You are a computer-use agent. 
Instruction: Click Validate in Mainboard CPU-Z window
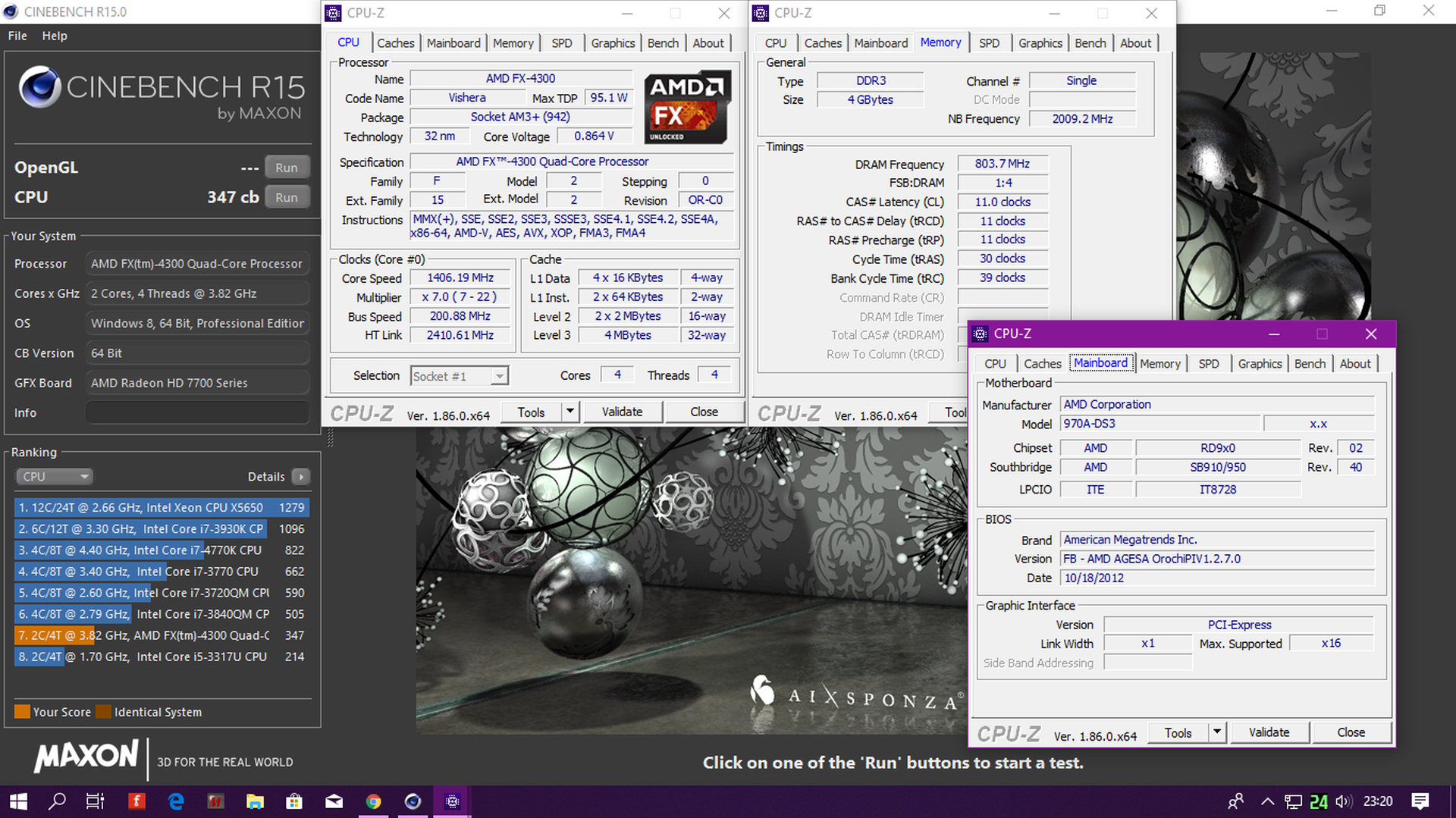click(x=1269, y=732)
